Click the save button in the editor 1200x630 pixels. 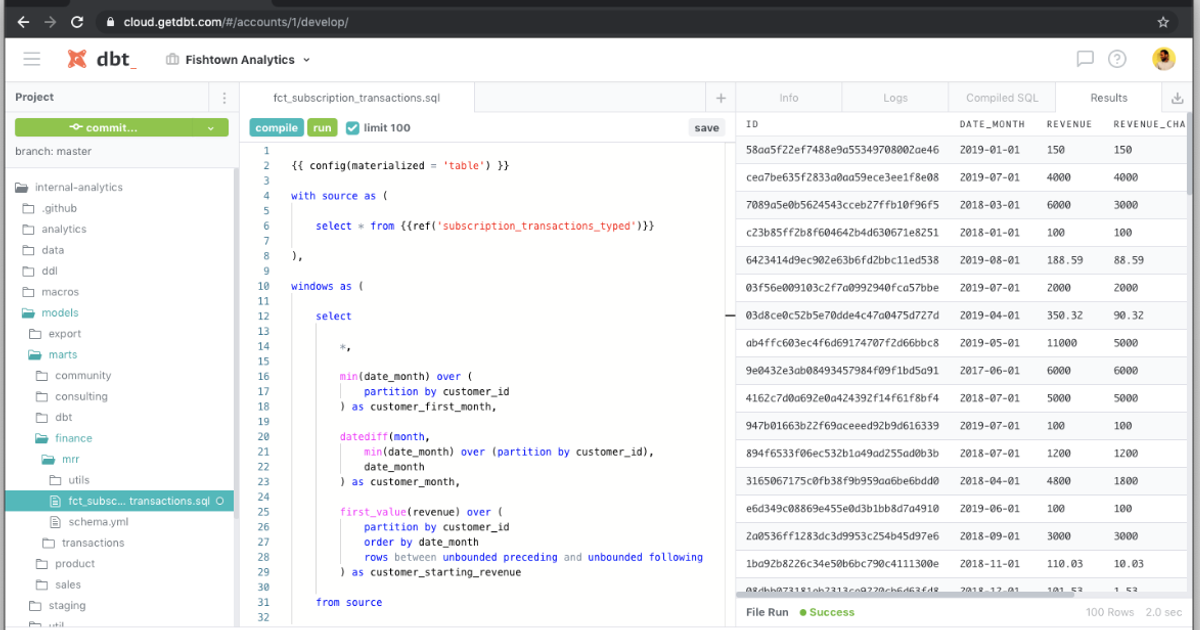pos(706,127)
